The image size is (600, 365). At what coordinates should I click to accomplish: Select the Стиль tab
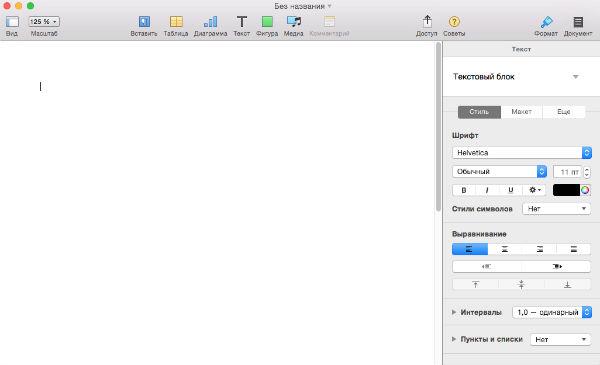coord(479,112)
